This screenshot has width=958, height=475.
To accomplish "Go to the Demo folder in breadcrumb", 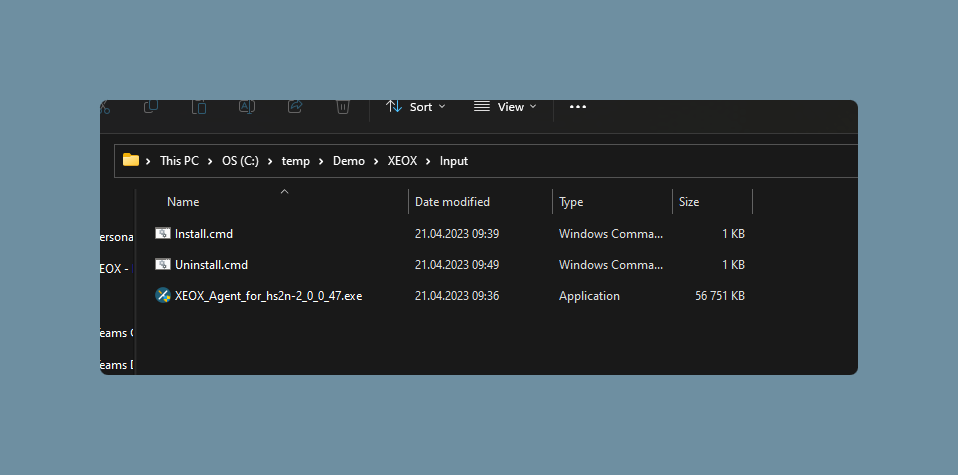I will click(348, 161).
